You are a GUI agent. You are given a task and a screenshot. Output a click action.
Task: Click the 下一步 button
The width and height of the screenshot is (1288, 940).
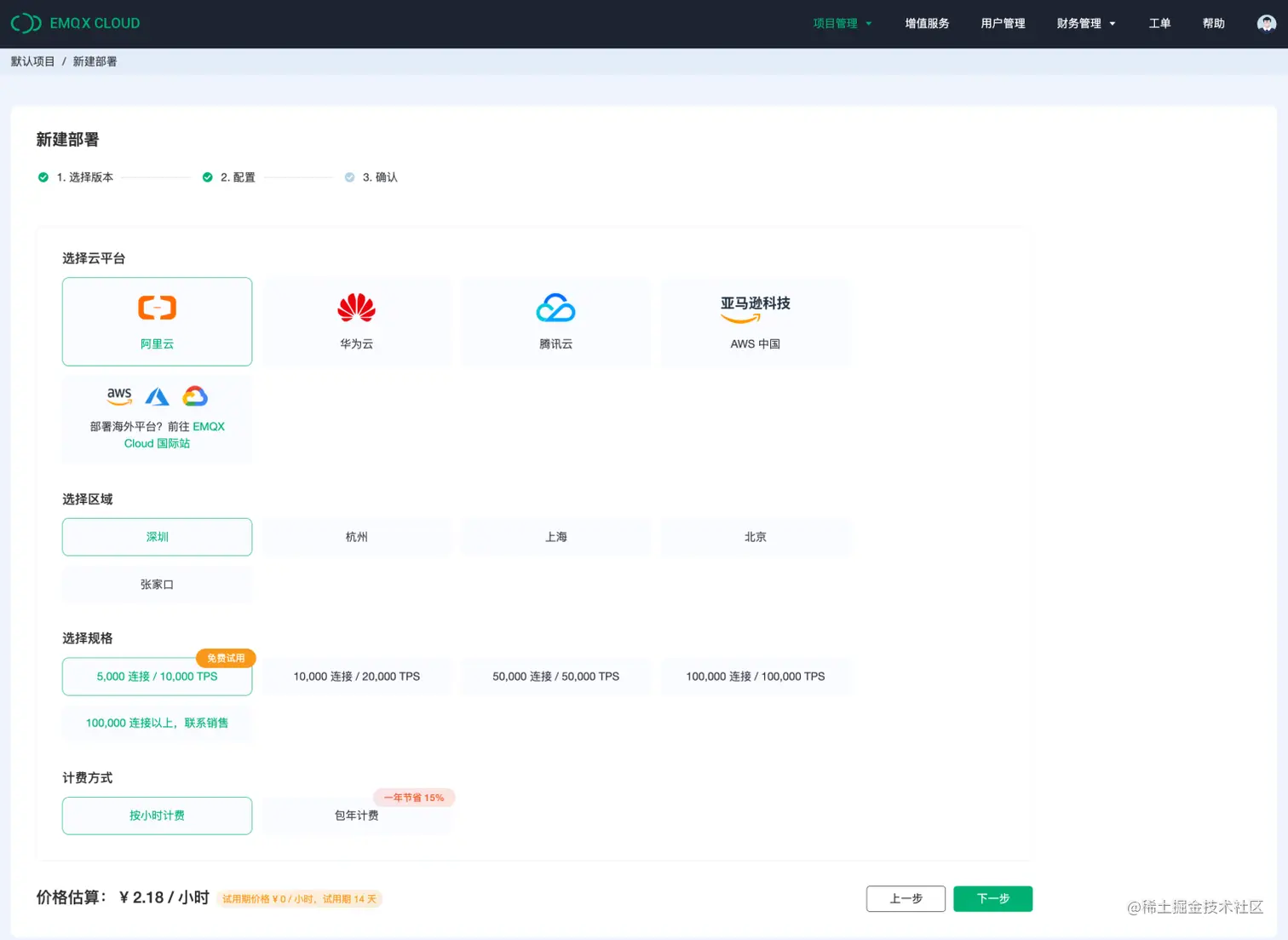992,898
